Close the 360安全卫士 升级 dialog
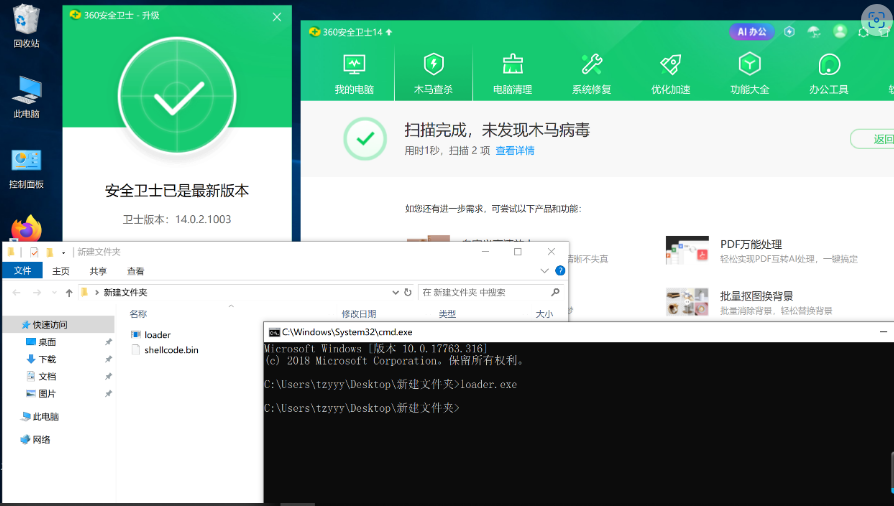This screenshot has width=894, height=506. 277,17
